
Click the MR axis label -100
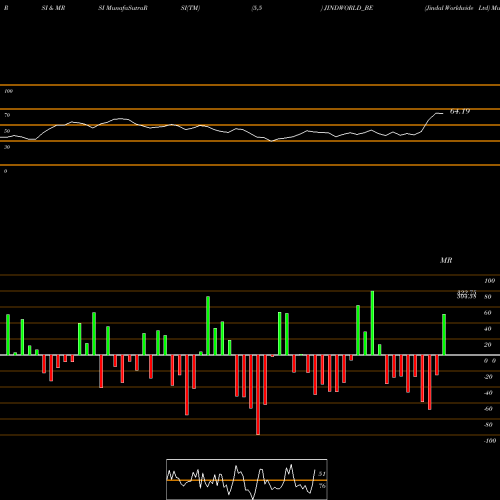490,441
